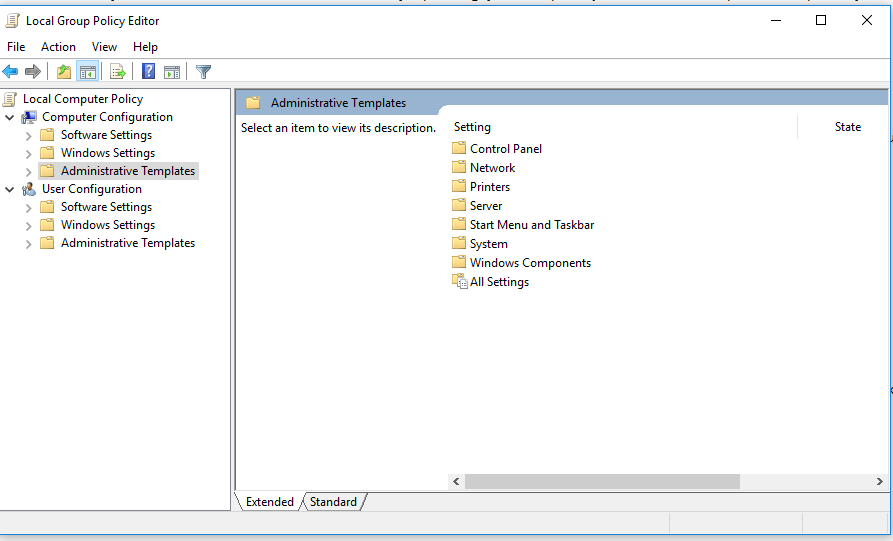Collapse the Computer Configuration tree node
Viewport: 893px width, 541px height.
click(10, 118)
